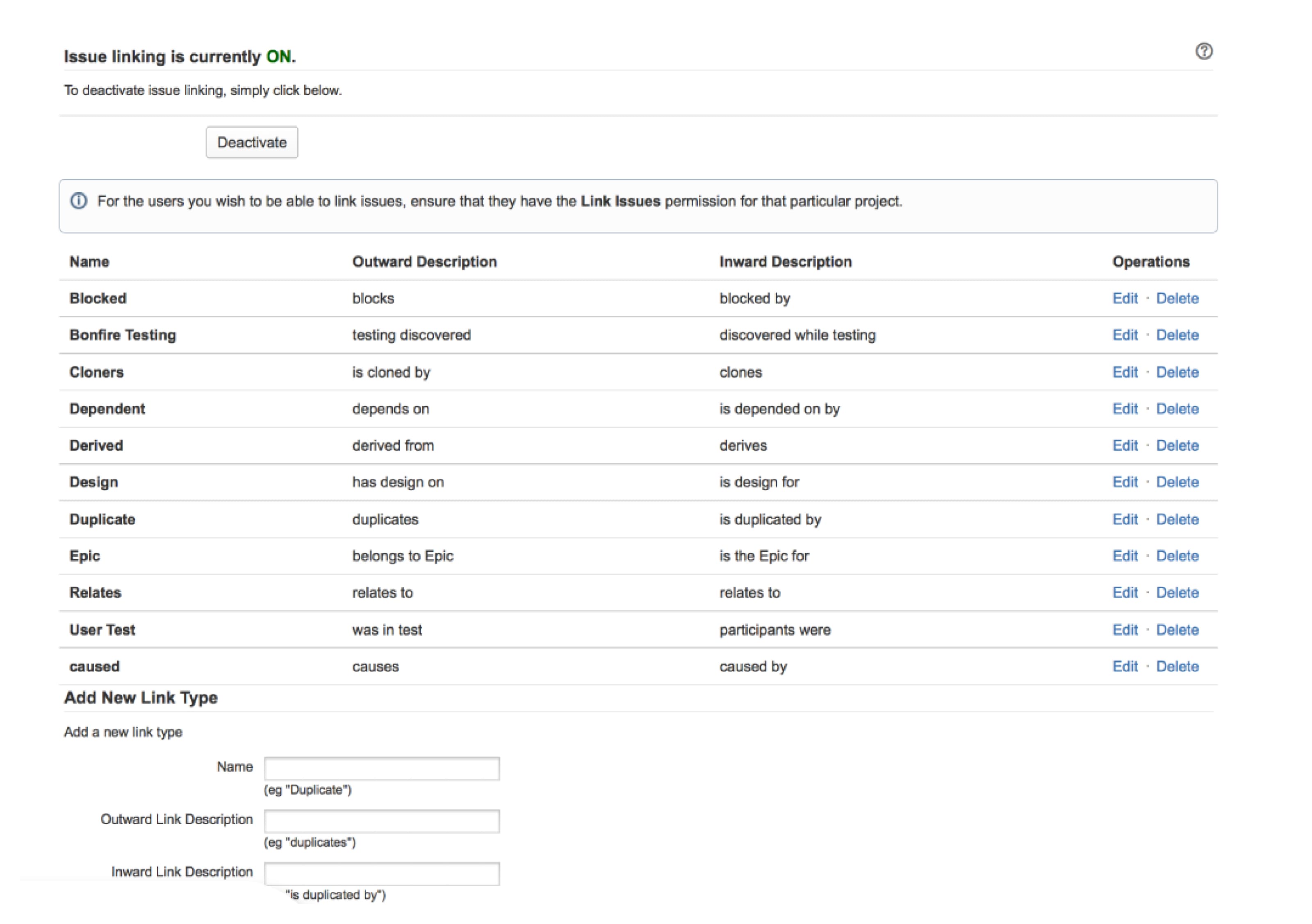Click the 'is duplicated by' inward description cell
The width and height of the screenshot is (1312, 924).
pos(770,519)
